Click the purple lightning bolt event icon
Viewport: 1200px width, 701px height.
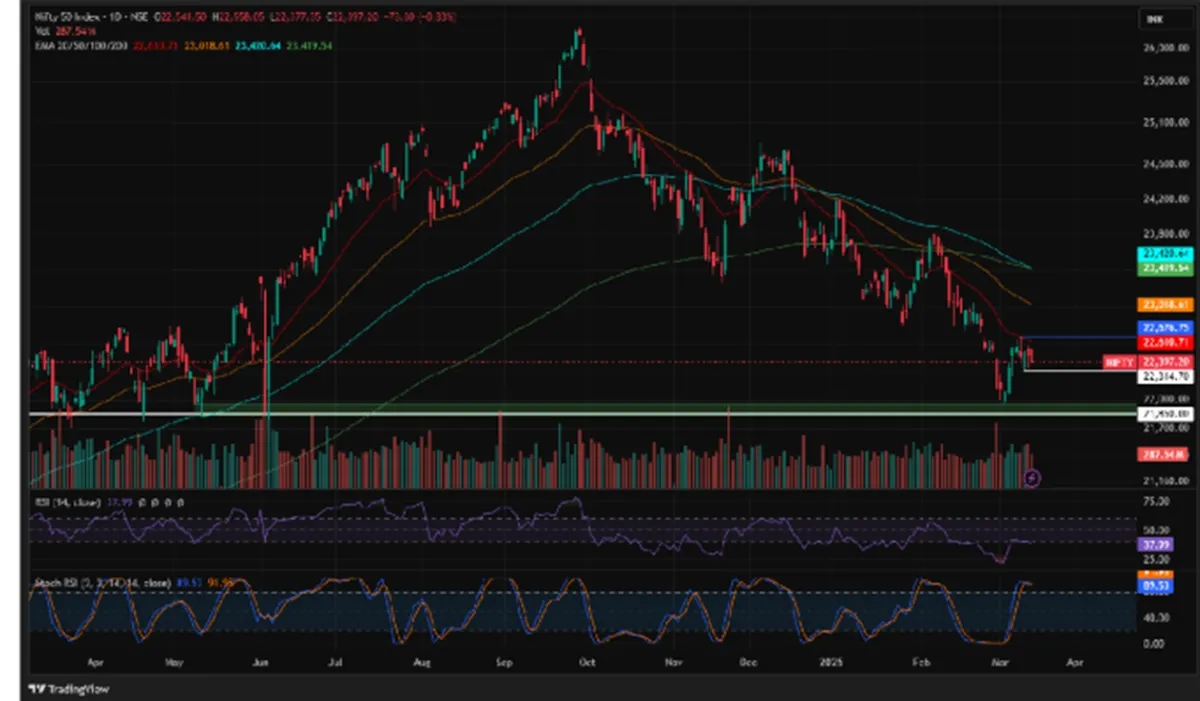coord(1033,478)
